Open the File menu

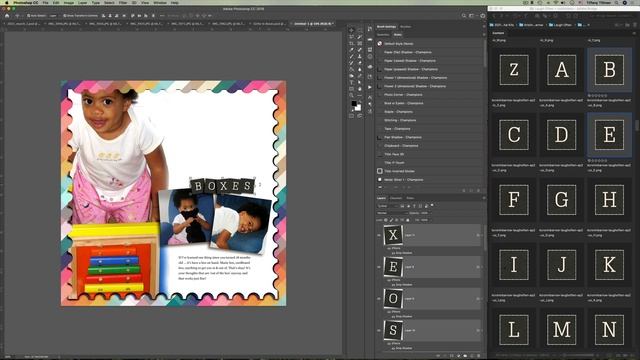tap(45, 2)
